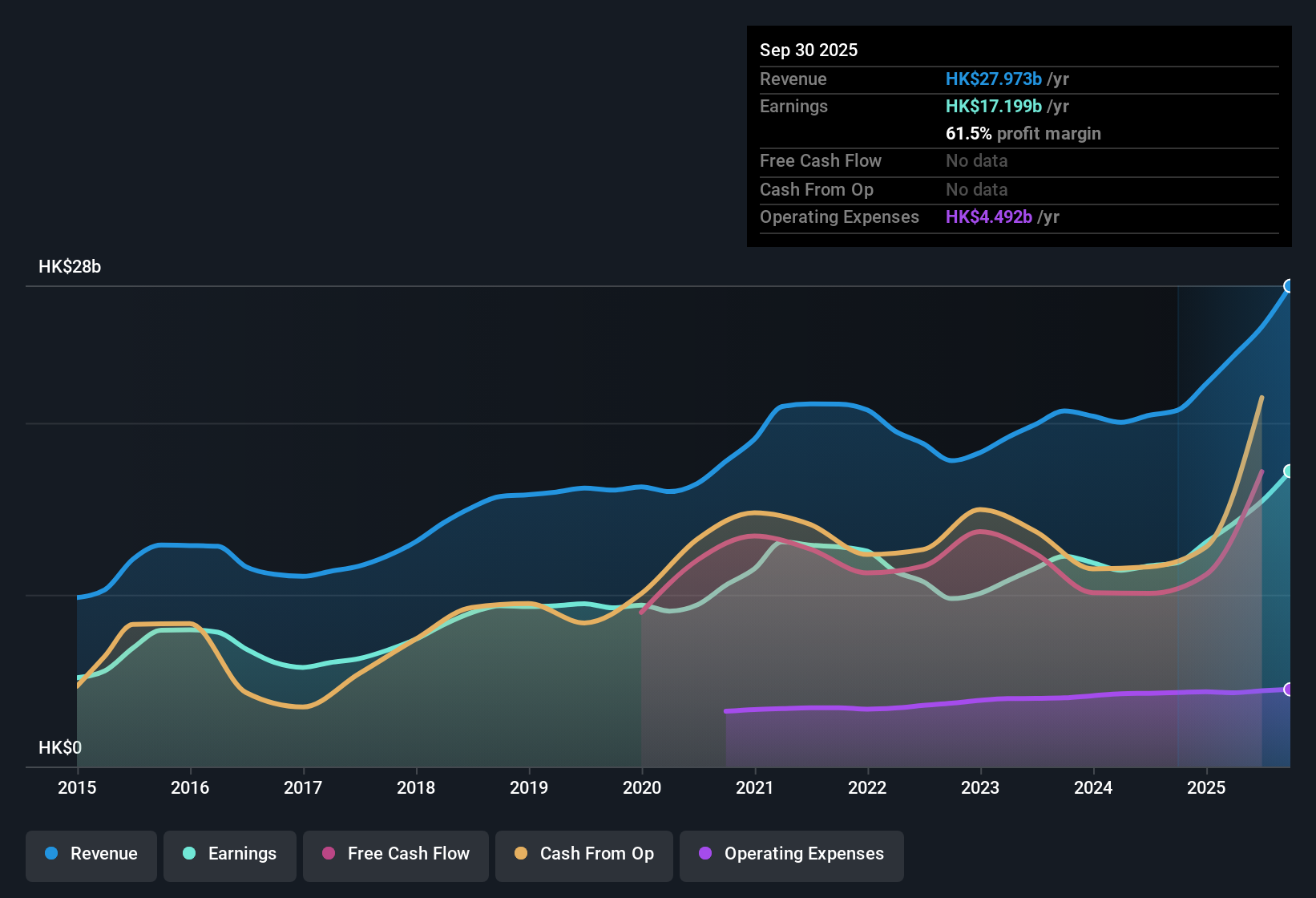Select the Cash From Op legend item
1316x898 pixels.
[x=583, y=854]
